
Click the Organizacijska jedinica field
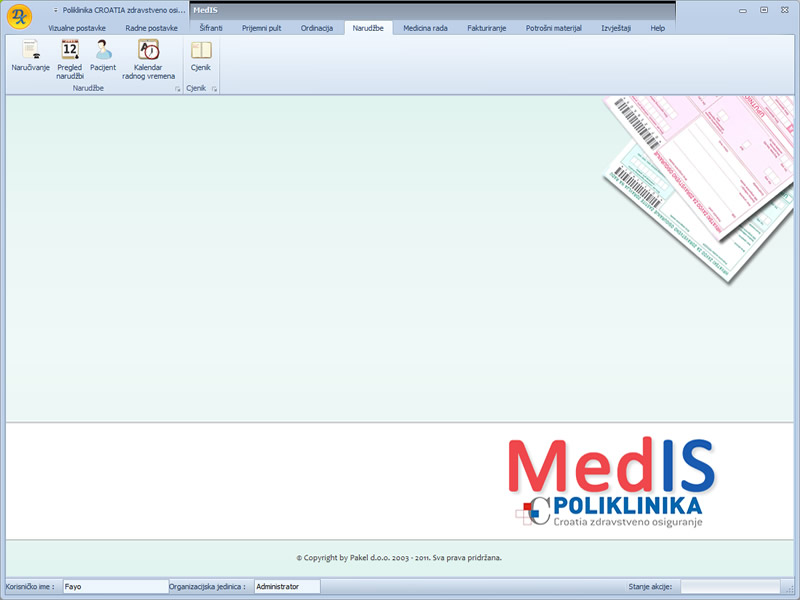(x=287, y=587)
